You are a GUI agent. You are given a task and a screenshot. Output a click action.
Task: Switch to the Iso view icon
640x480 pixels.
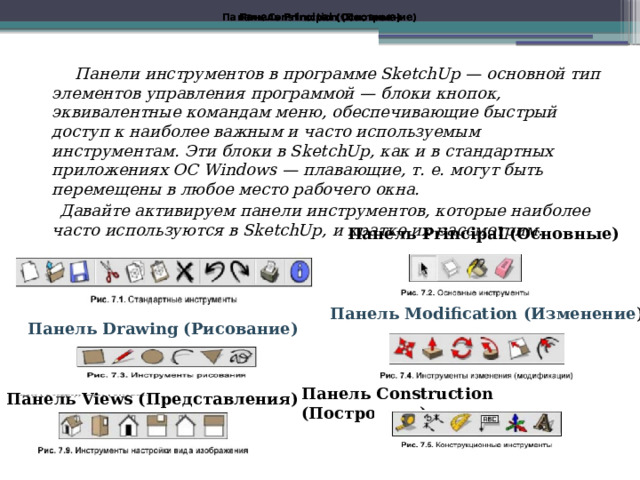pos(71,425)
